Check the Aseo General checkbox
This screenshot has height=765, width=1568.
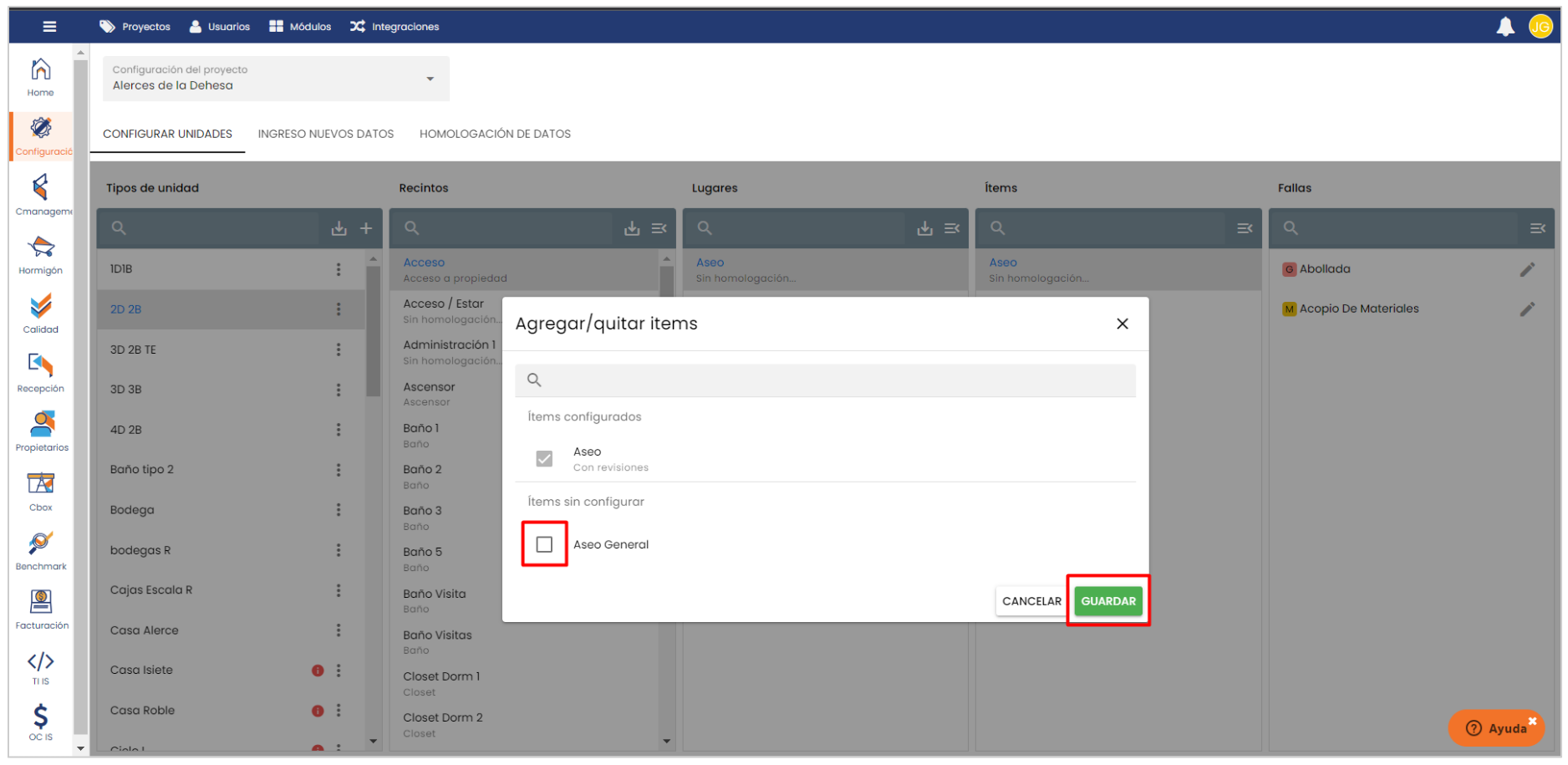[544, 544]
